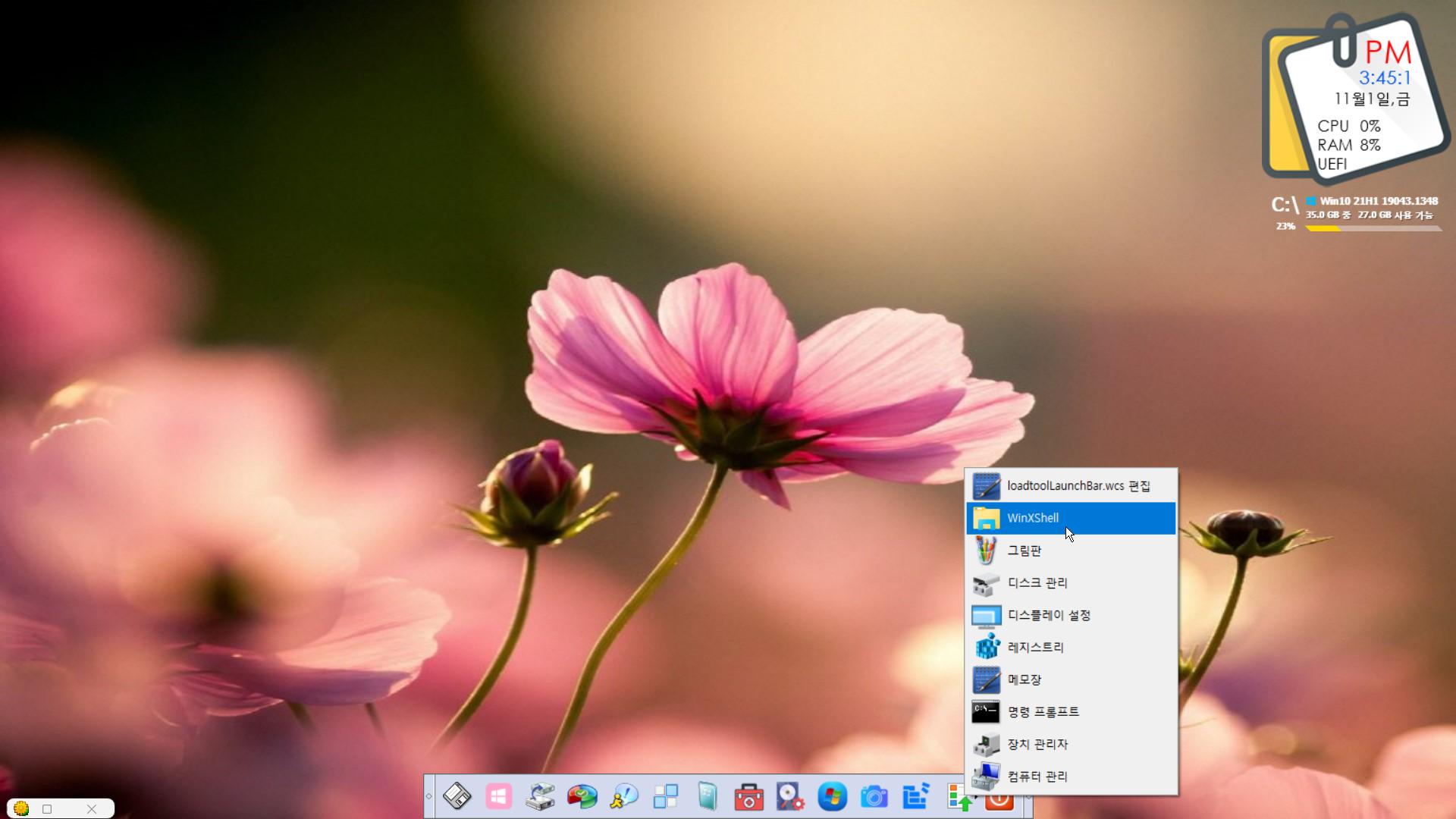Click the clock notepad desktop widget
Image resolution: width=1456 pixels, height=819 pixels.
[x=1355, y=99]
